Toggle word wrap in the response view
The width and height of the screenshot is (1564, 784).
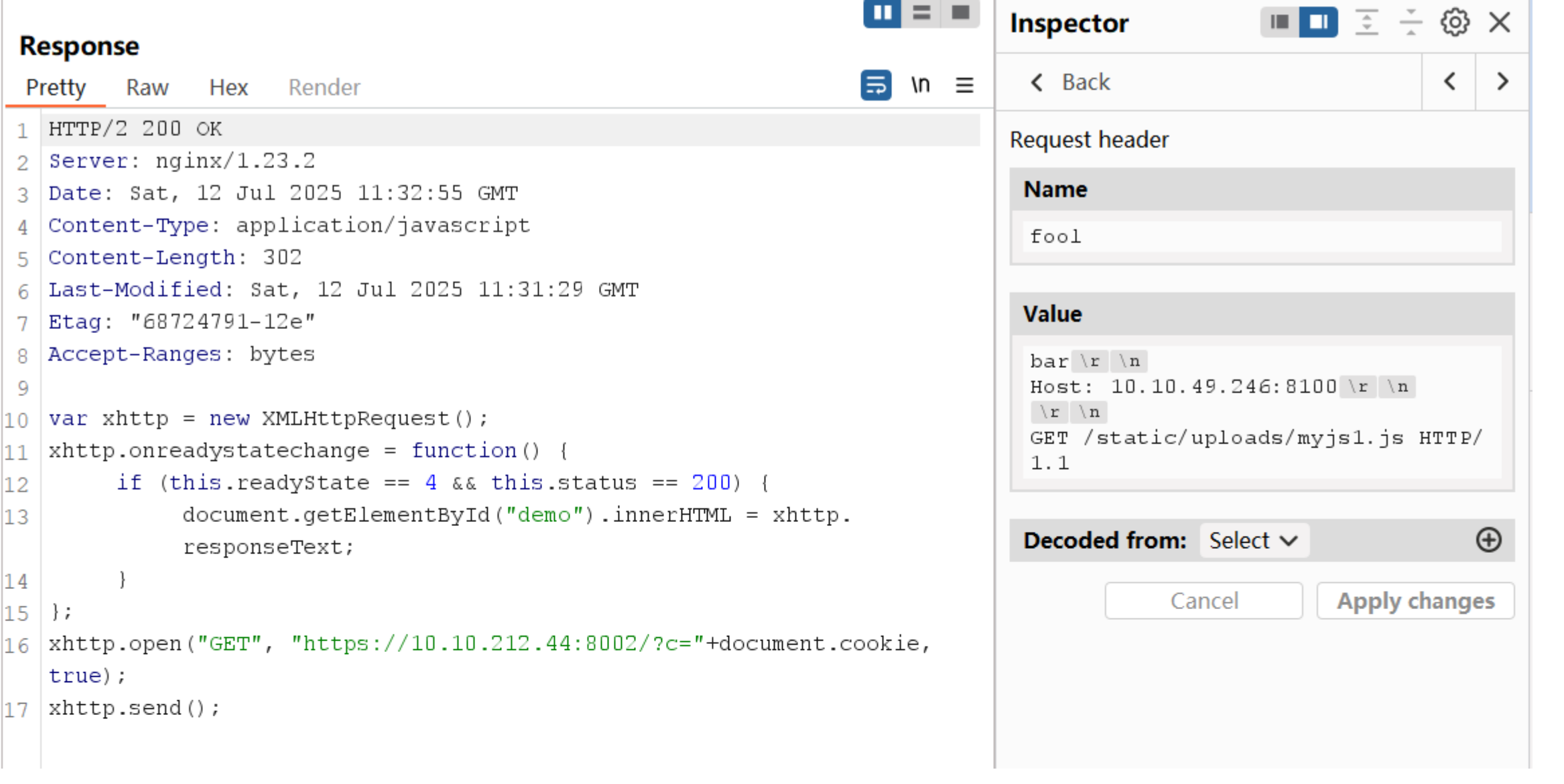pos(876,86)
